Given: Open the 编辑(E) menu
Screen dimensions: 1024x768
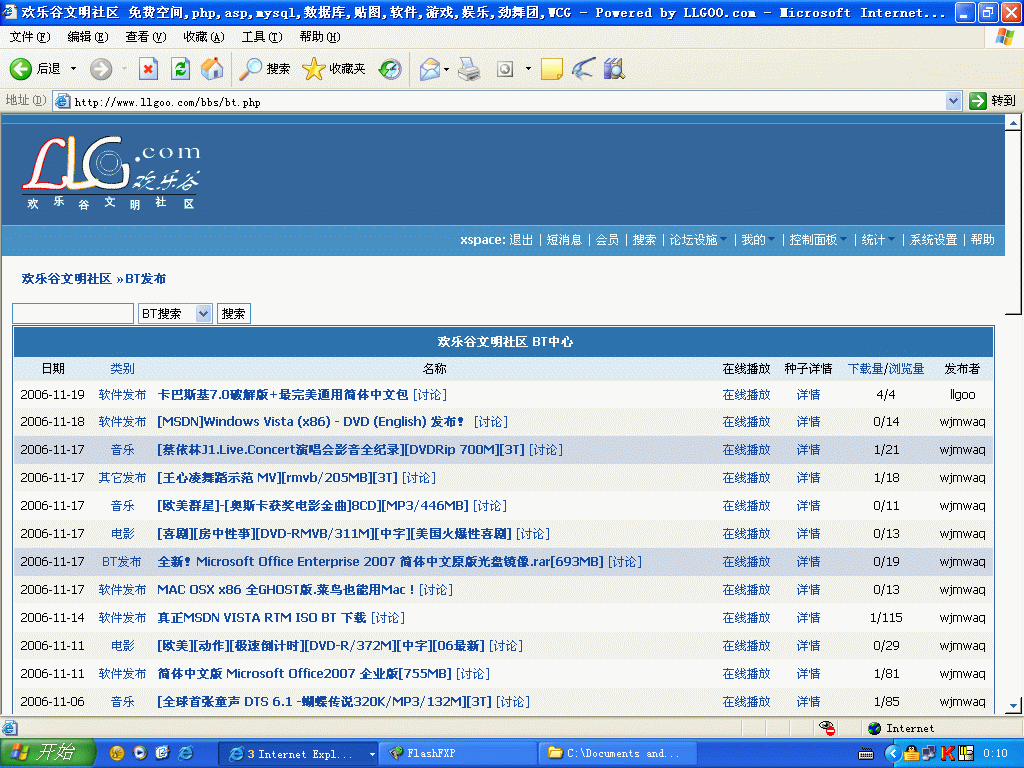Looking at the screenshot, I should click(88, 37).
